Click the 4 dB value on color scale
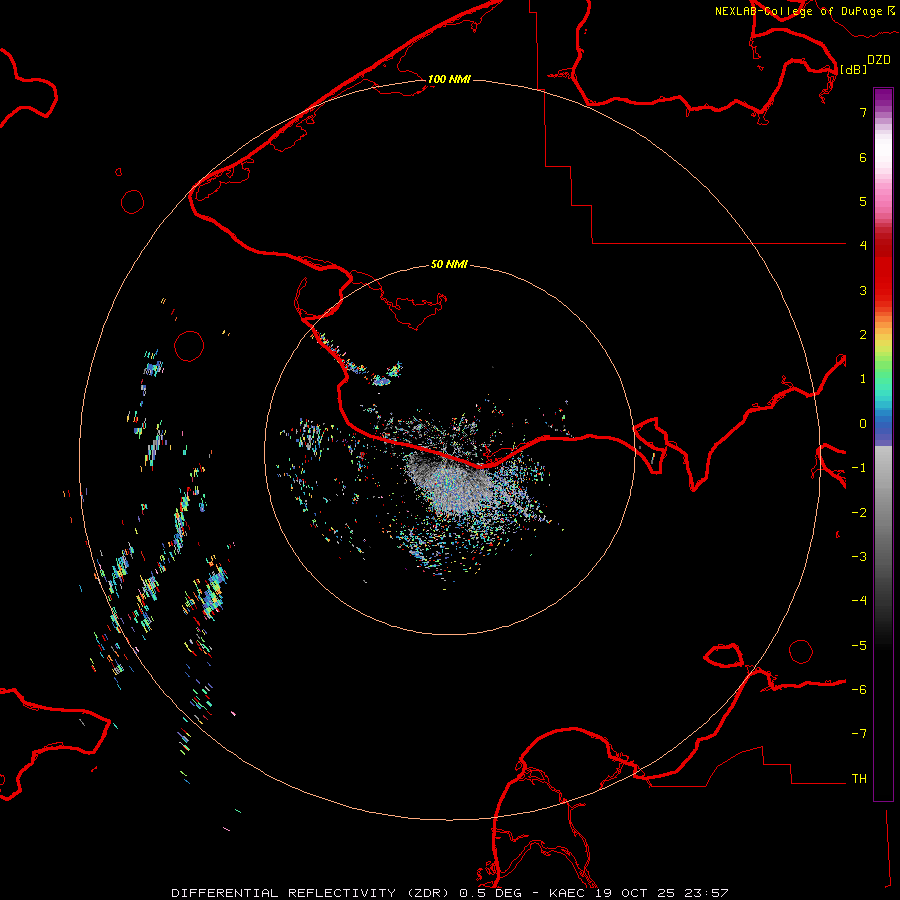The image size is (900, 900). point(863,246)
